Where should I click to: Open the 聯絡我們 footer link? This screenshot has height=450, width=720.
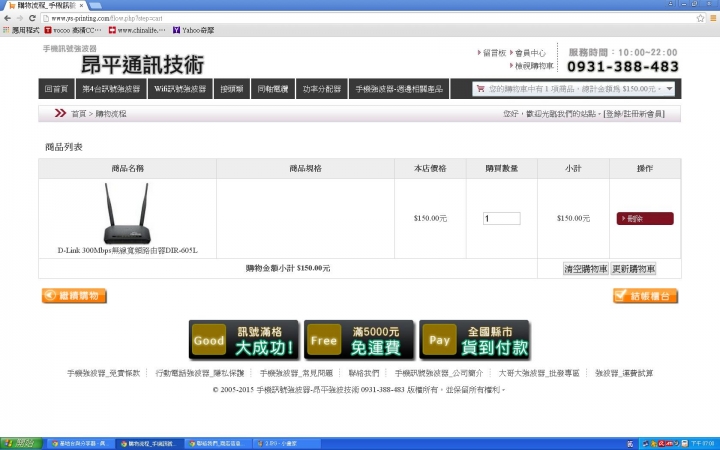(x=364, y=373)
